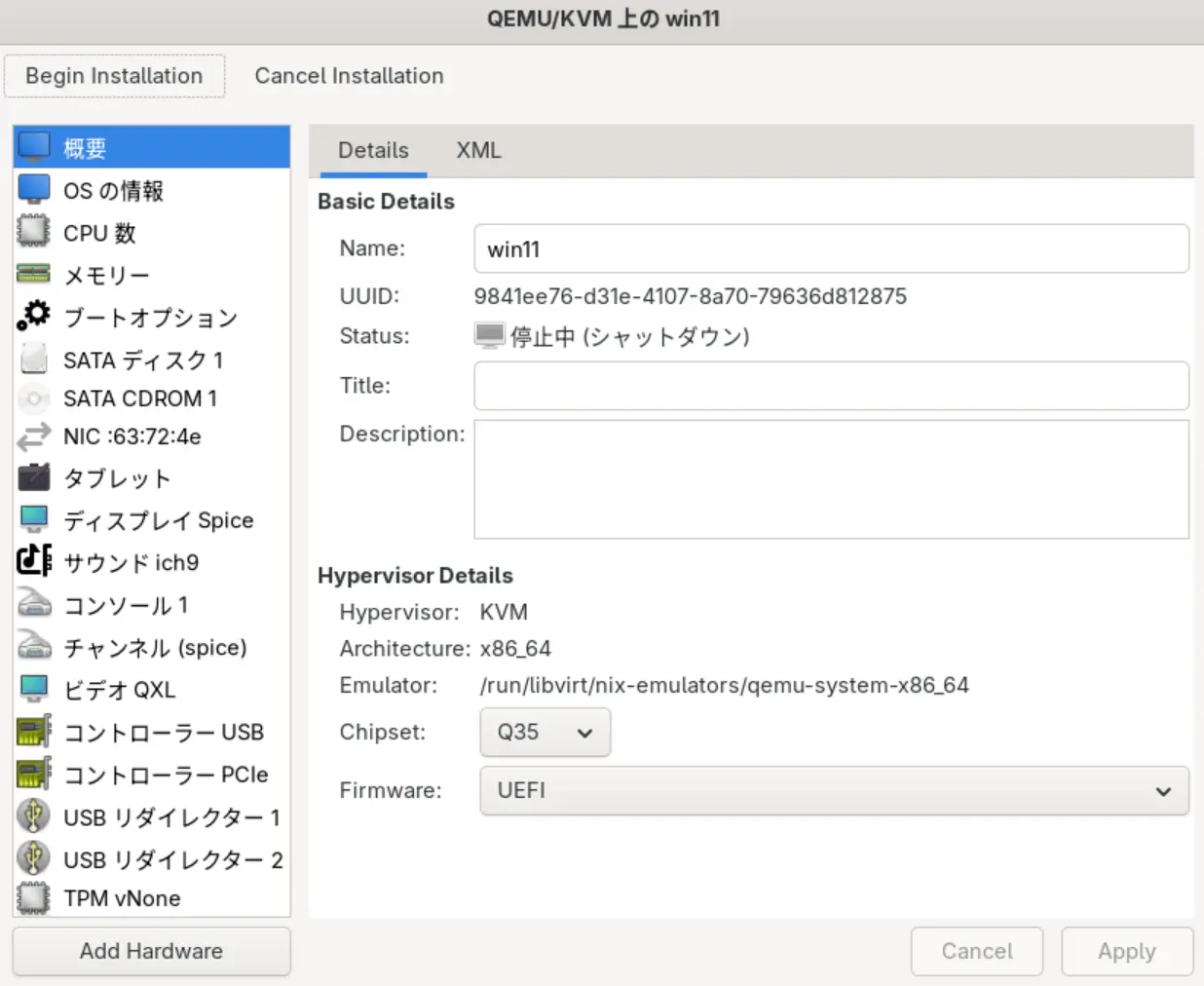Select ディスプレイ Spice
1204x986 pixels.
[x=158, y=520]
